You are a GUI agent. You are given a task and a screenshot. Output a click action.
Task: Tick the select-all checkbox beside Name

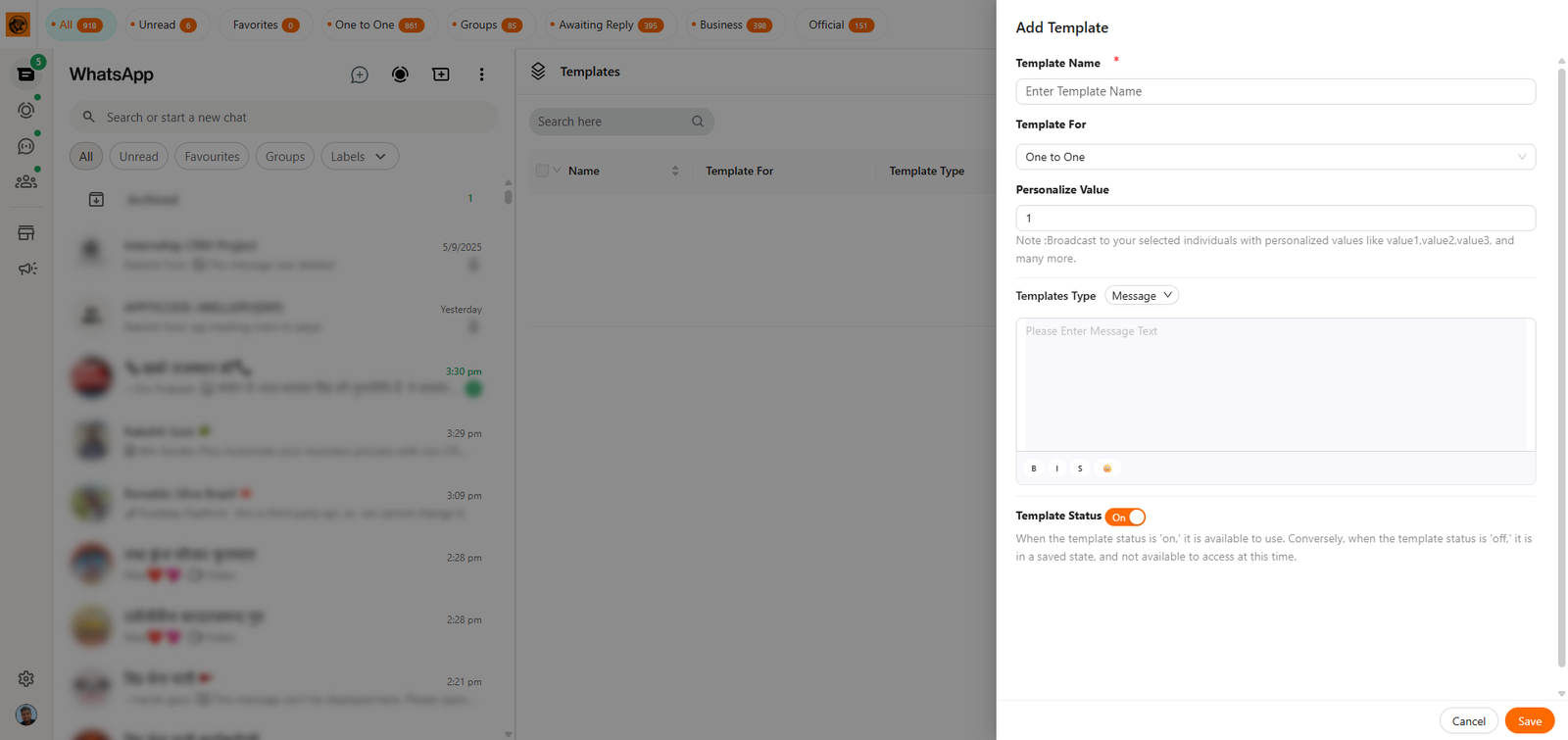[x=542, y=171]
